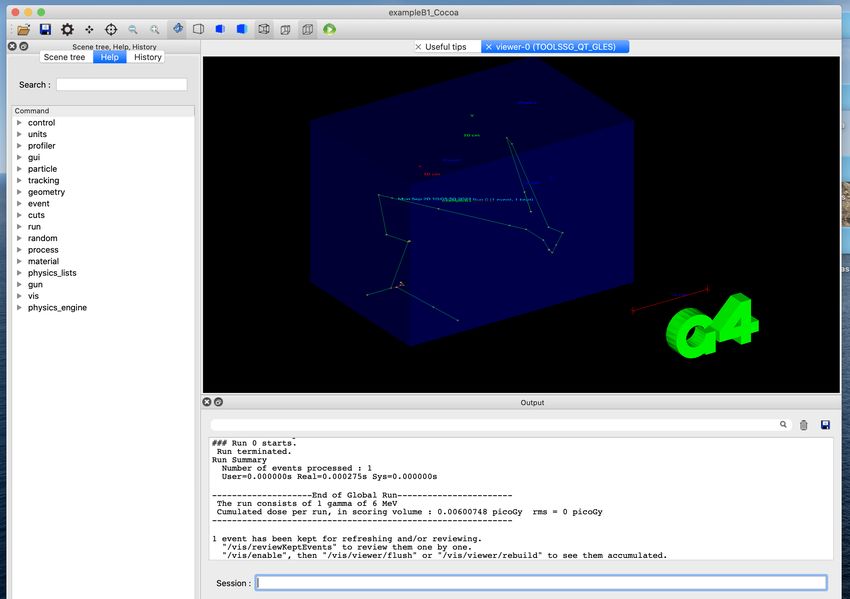Expand the particle command node
Screen dimensions: 850x599
tap(19, 169)
